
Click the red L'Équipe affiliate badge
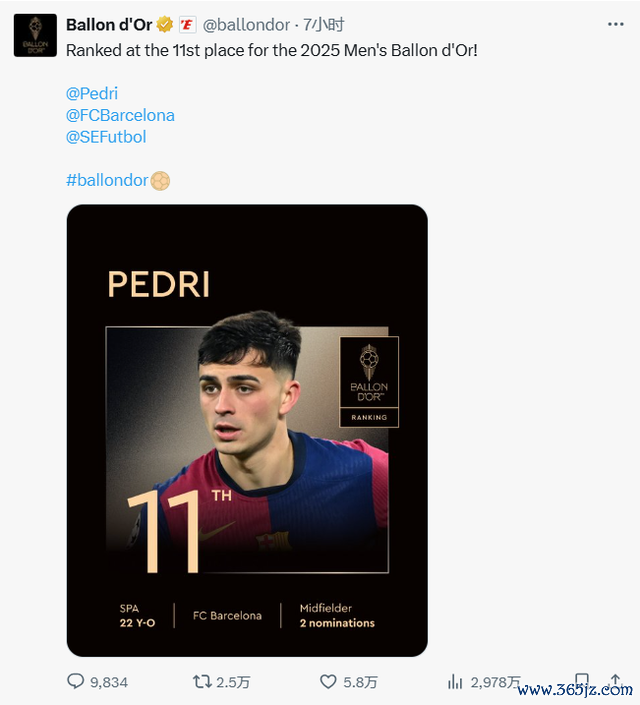(x=187, y=25)
